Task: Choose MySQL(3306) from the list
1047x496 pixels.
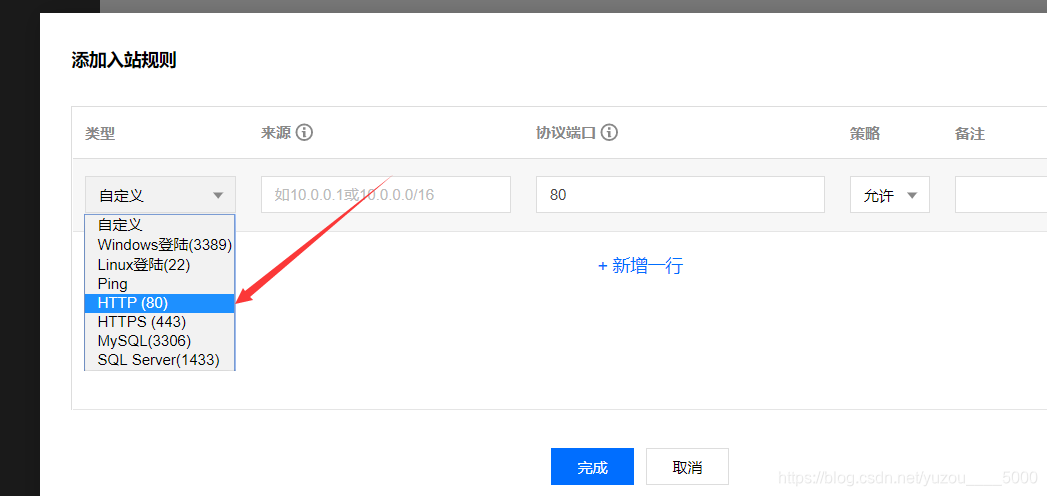Action: pyautogui.click(x=160, y=341)
